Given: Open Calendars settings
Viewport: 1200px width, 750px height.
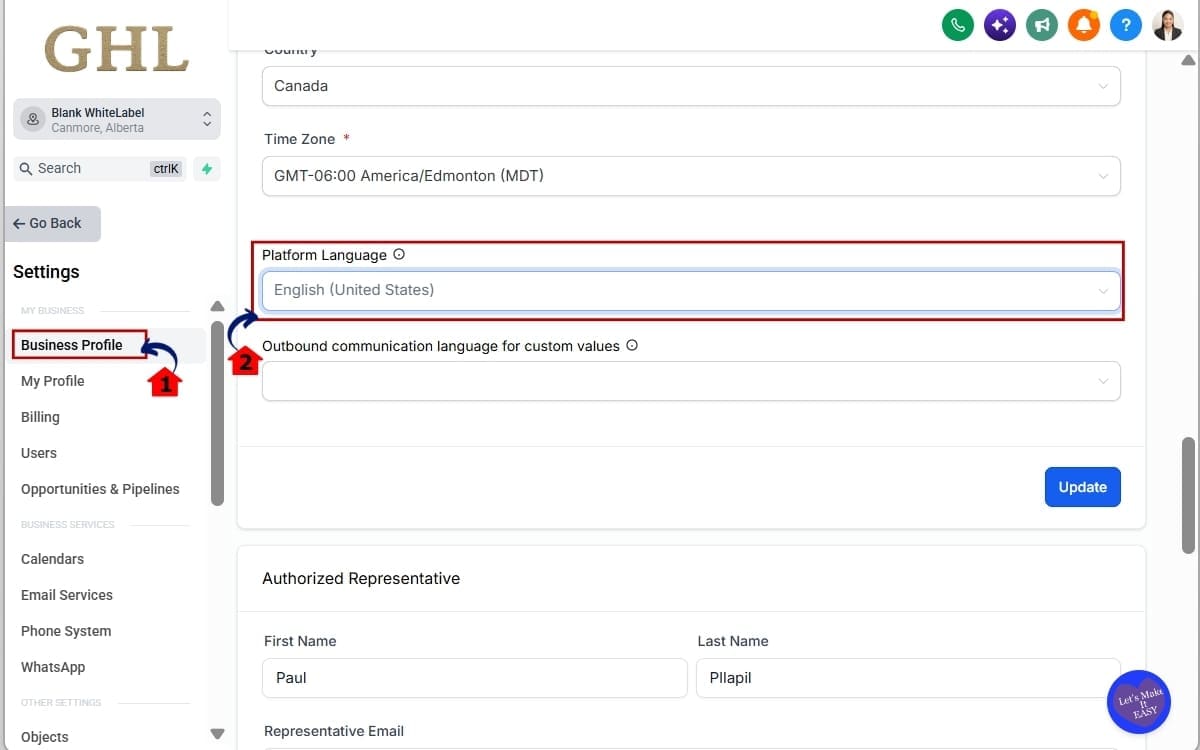Looking at the screenshot, I should pyautogui.click(x=52, y=559).
